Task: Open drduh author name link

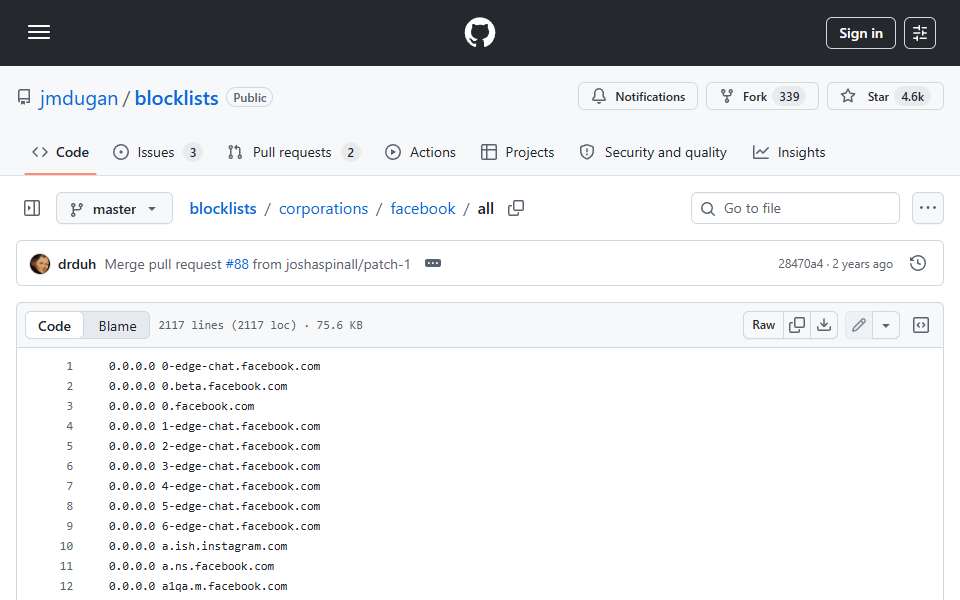Action: pyautogui.click(x=77, y=264)
